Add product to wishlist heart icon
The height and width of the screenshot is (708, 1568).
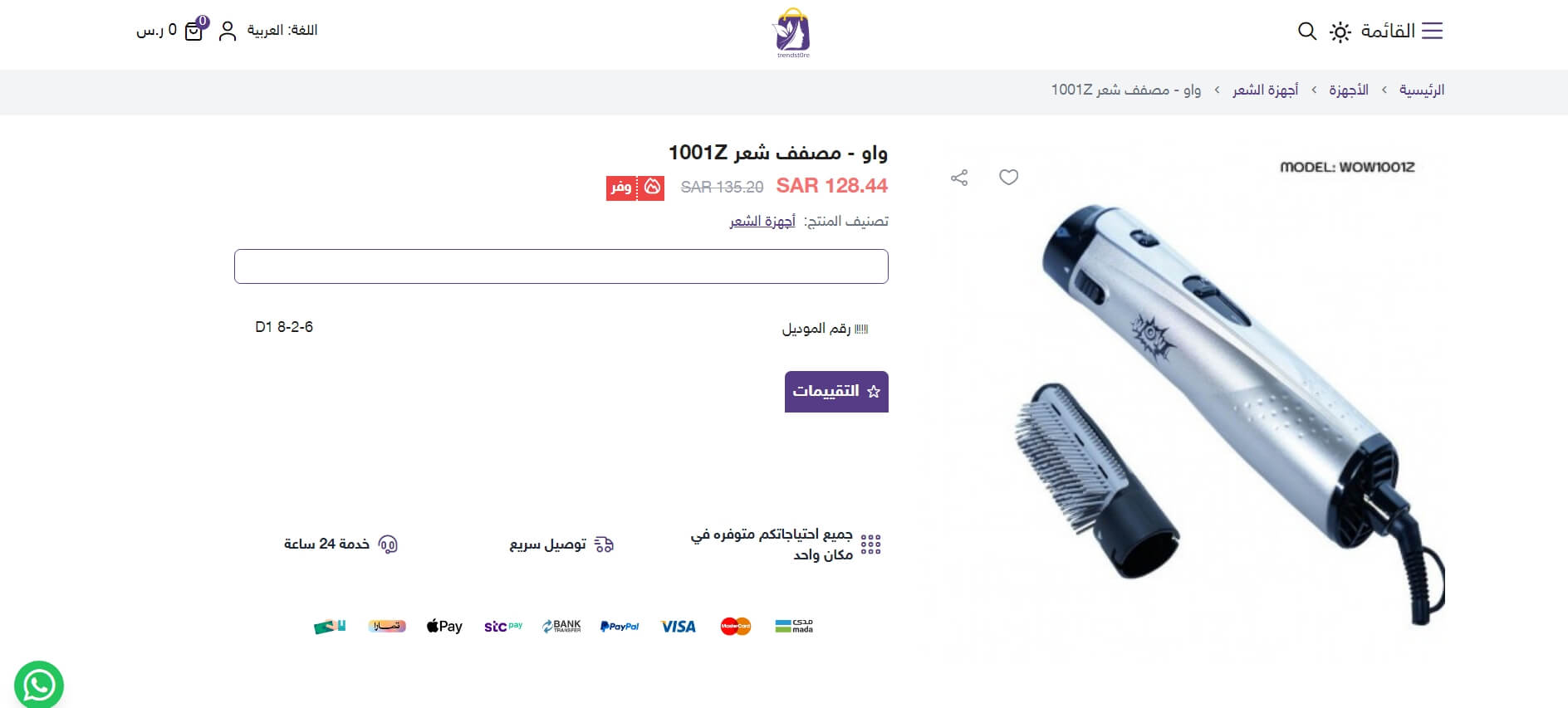(x=1008, y=177)
